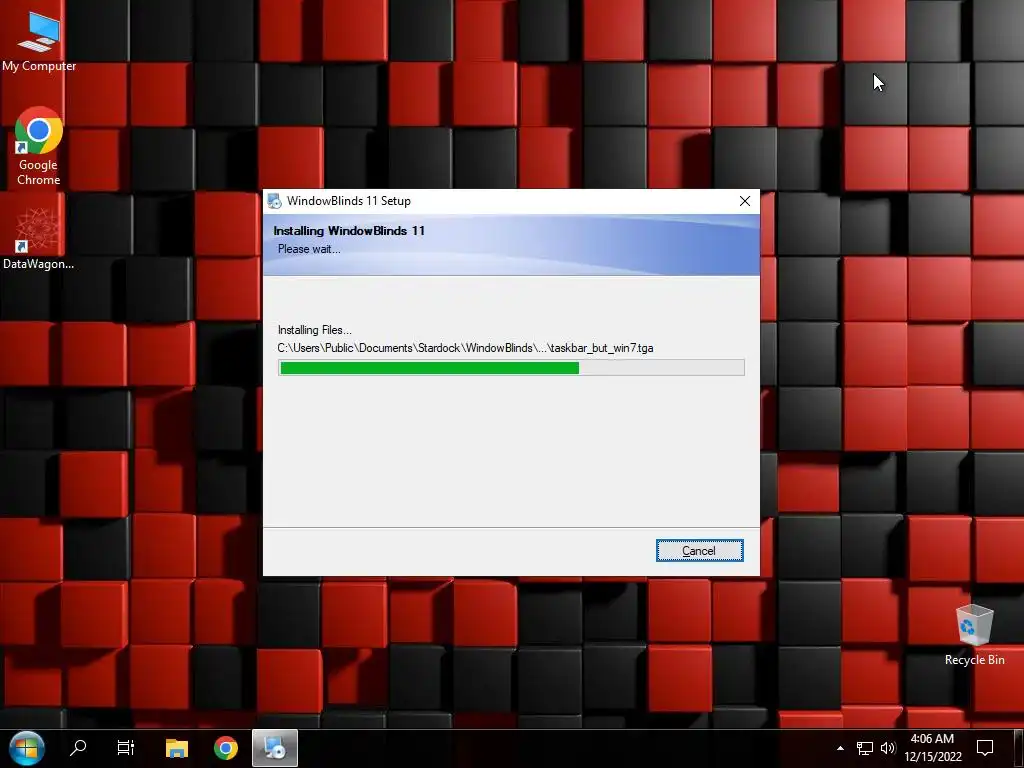Open network status tray icon

[865, 748]
